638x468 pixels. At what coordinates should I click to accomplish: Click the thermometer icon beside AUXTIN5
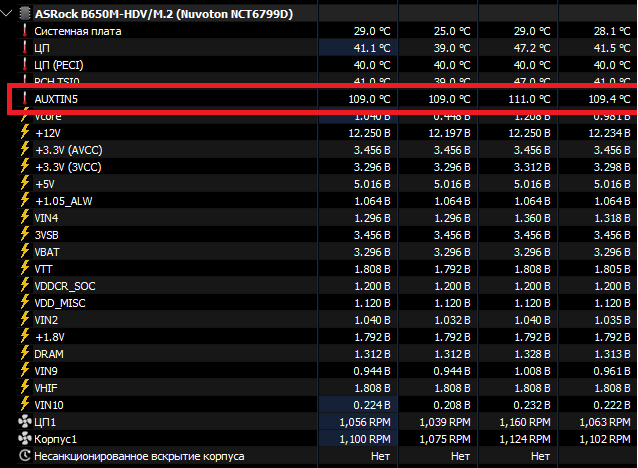25,98
